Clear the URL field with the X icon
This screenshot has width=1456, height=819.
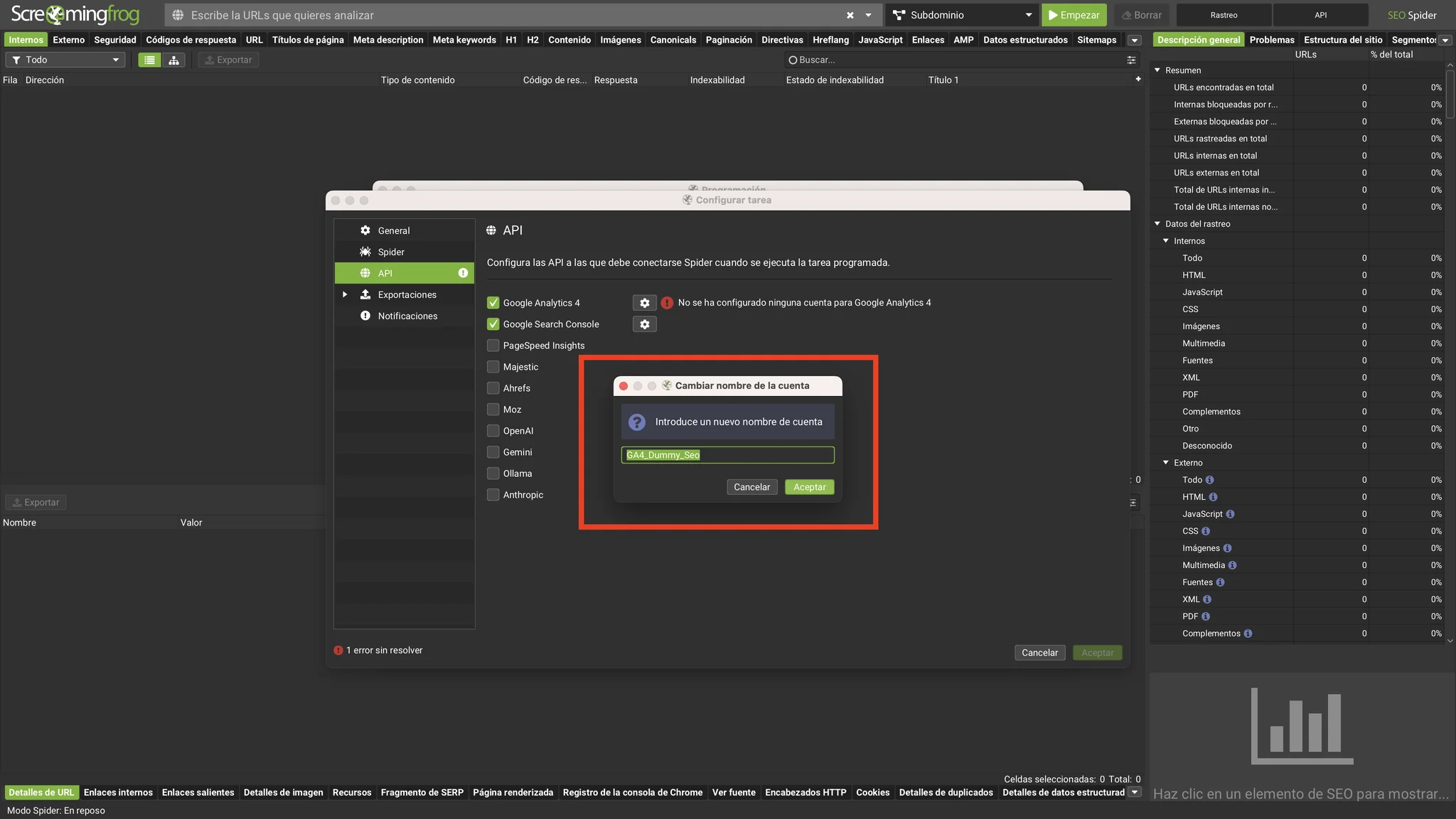tap(850, 15)
